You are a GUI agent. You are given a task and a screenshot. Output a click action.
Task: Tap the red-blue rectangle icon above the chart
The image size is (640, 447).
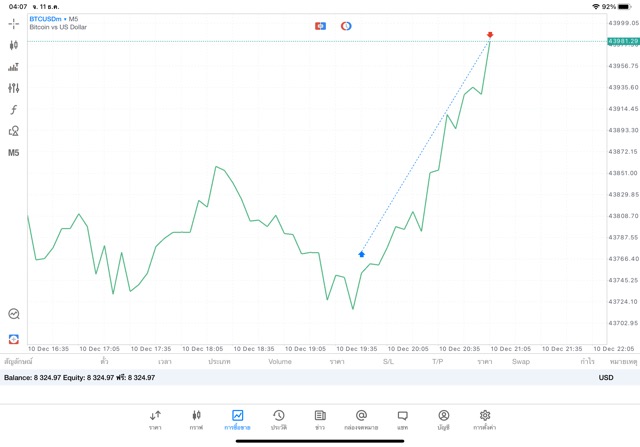320,25
